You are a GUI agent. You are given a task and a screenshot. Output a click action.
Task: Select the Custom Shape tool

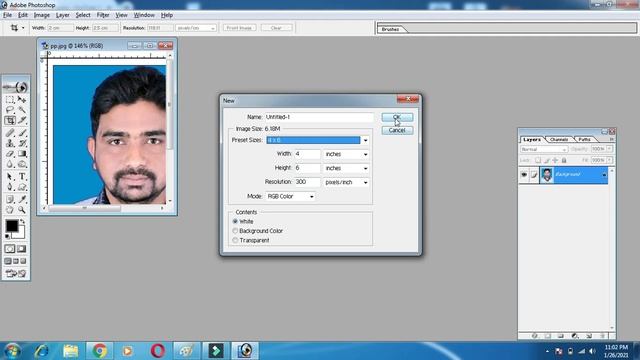22,187
